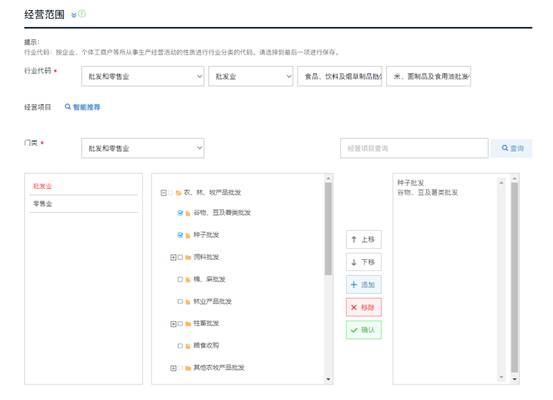Click the info icon beside 经营范围 heading
553x400 pixels.
[82, 14]
